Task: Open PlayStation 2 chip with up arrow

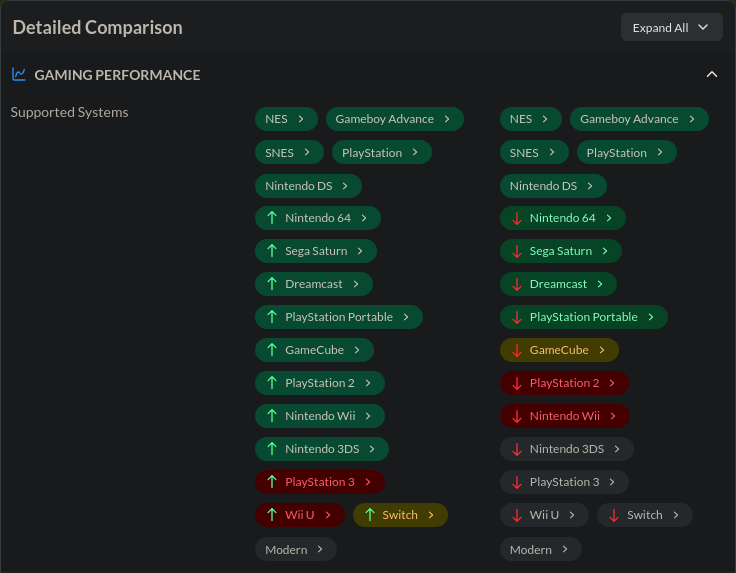Action: click(320, 383)
